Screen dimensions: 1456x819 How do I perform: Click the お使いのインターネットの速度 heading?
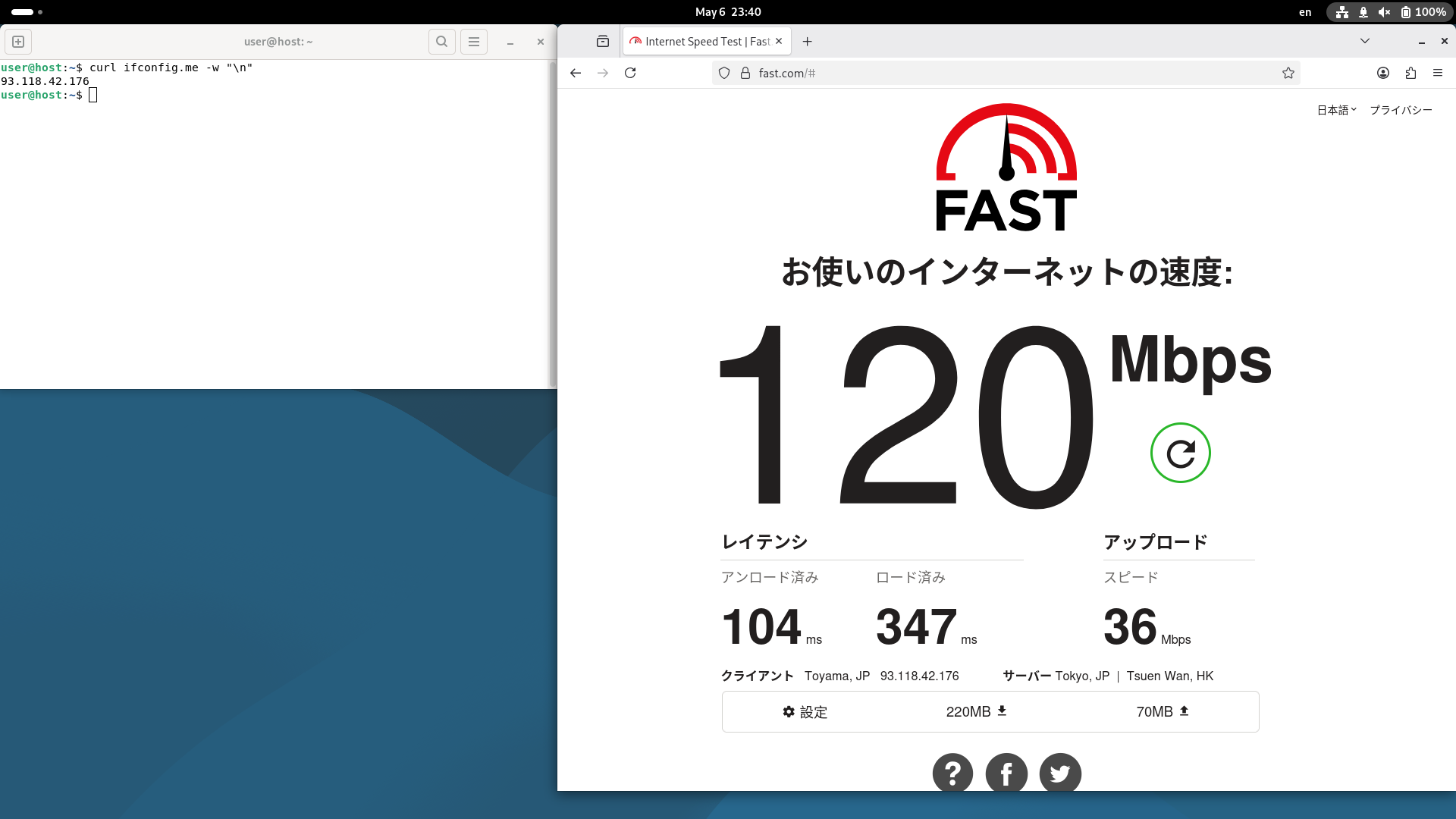1006,271
